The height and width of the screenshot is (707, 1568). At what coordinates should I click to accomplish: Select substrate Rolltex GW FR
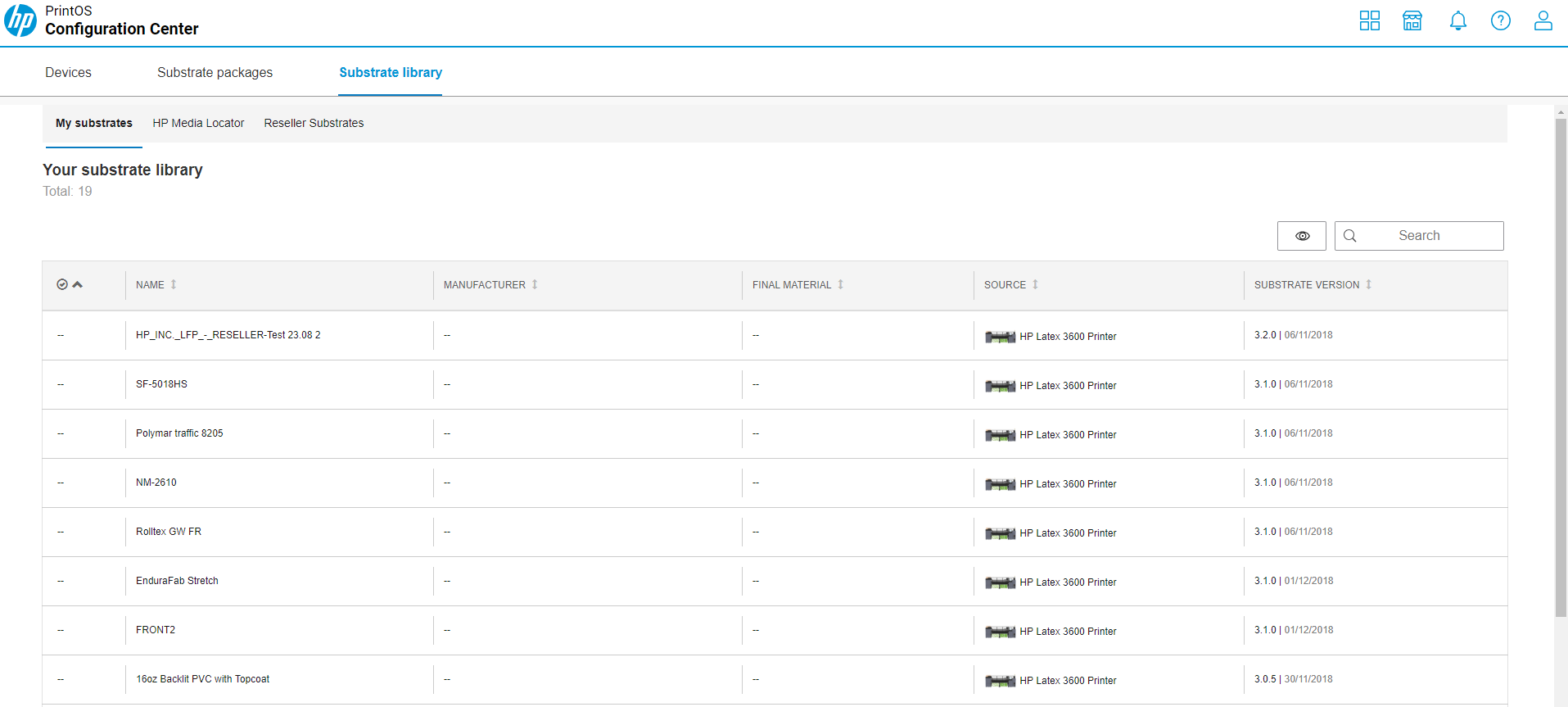169,532
